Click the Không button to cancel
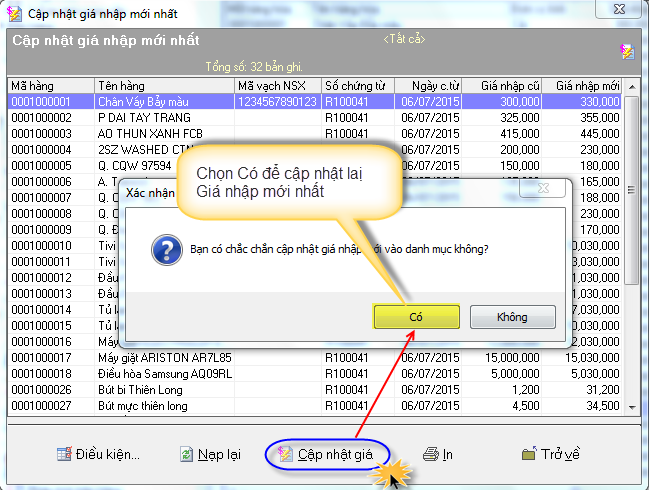Viewport: 649px width, 490px height. pos(511,317)
